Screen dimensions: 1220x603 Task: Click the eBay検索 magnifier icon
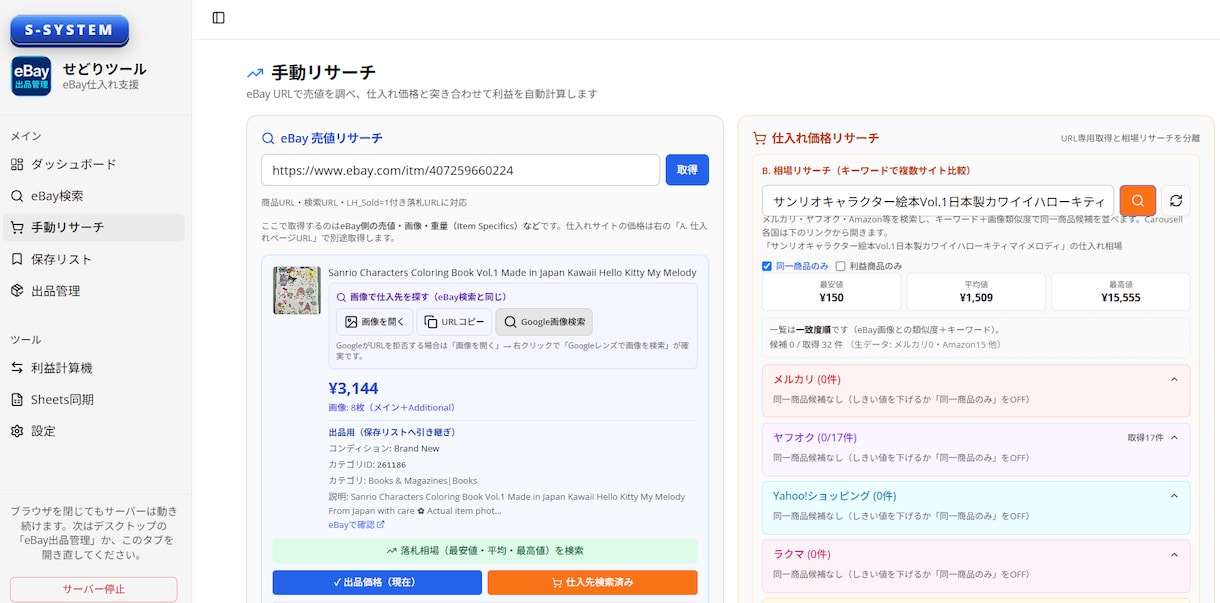coord(17,196)
